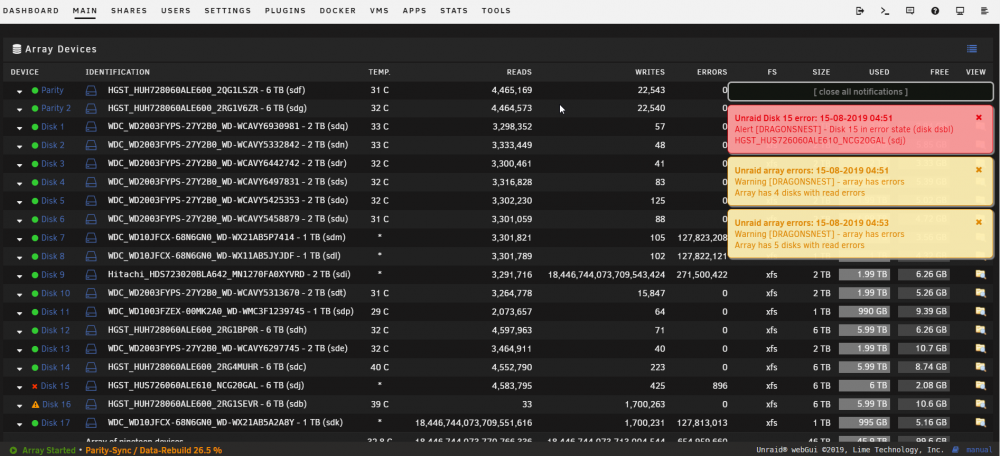The width and height of the screenshot is (1000, 456).
Task: Open the dropdown arrow beside Disk 9
Action: click(19, 276)
